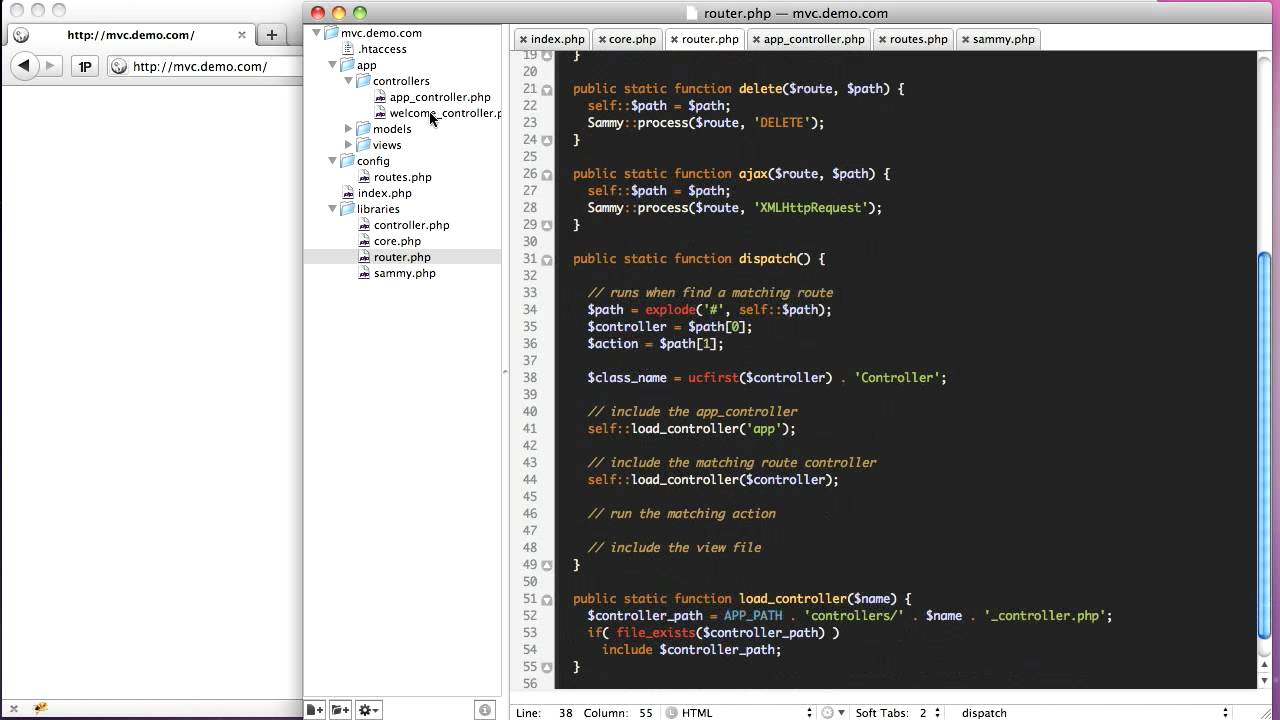This screenshot has height=720, width=1280.
Task: Click 'file_exists' on code line 53
Action: click(656, 632)
